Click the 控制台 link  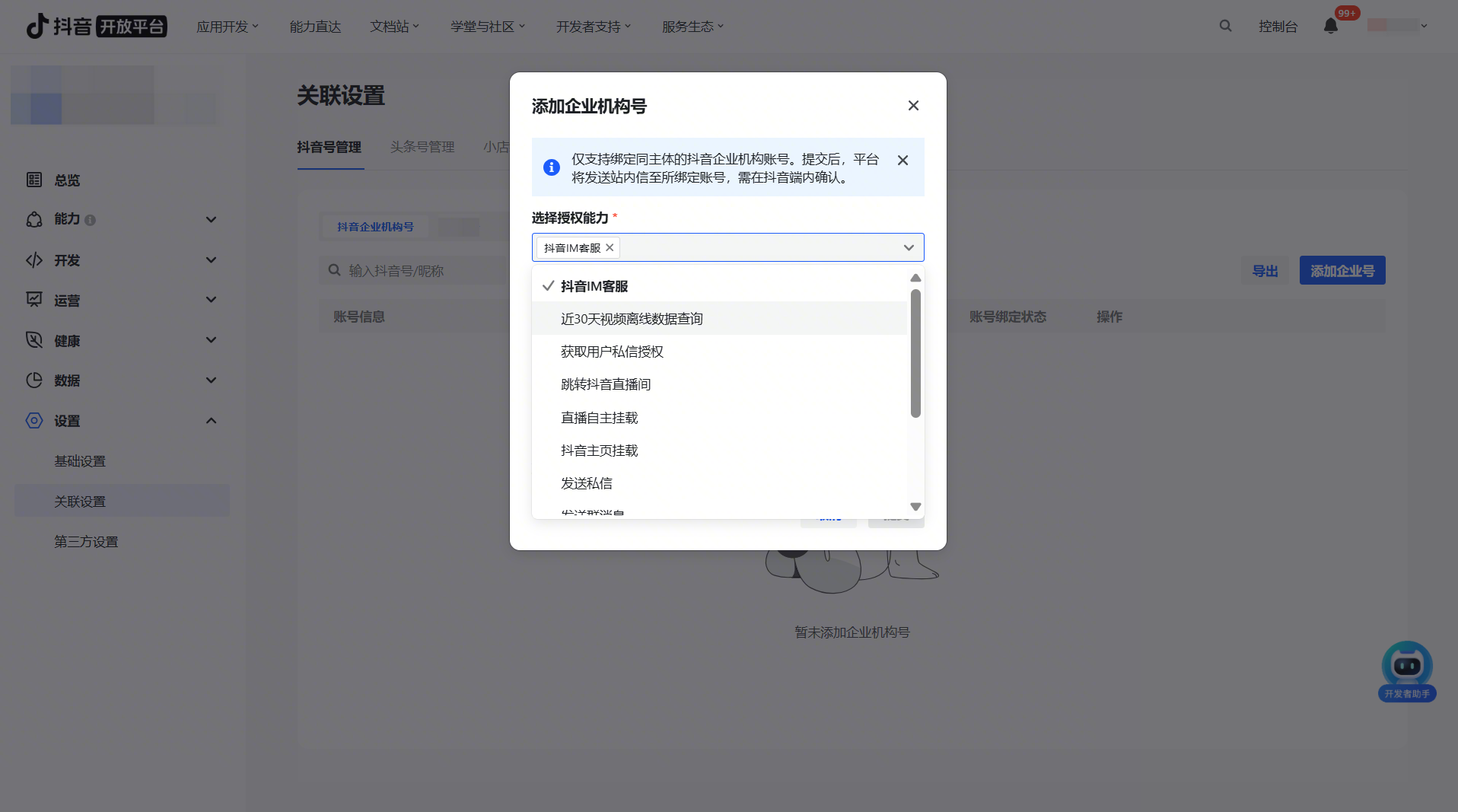coord(1278,27)
